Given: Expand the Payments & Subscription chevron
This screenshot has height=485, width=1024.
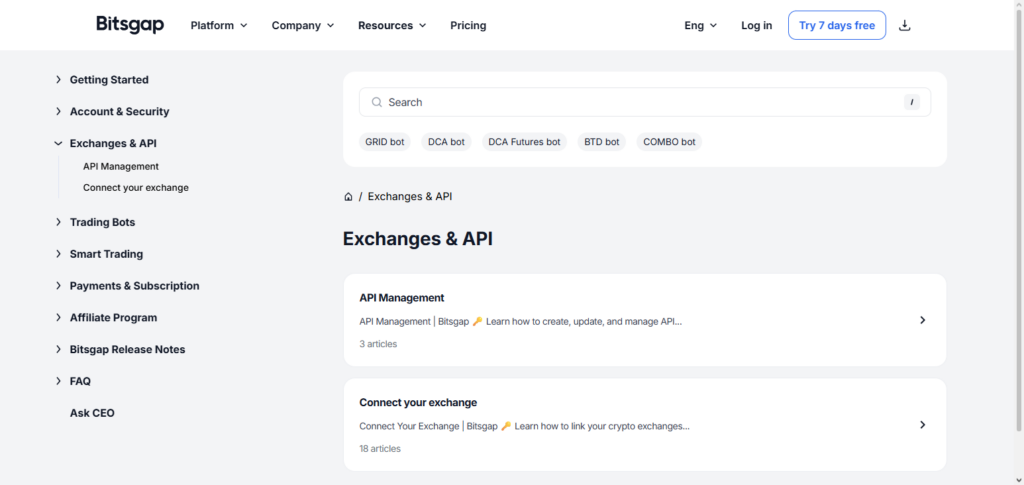Looking at the screenshot, I should pos(58,286).
